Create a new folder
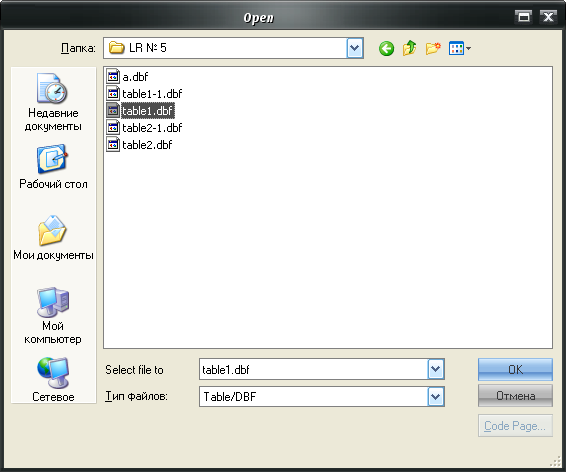Viewport: 566px width, 472px height. [433, 48]
